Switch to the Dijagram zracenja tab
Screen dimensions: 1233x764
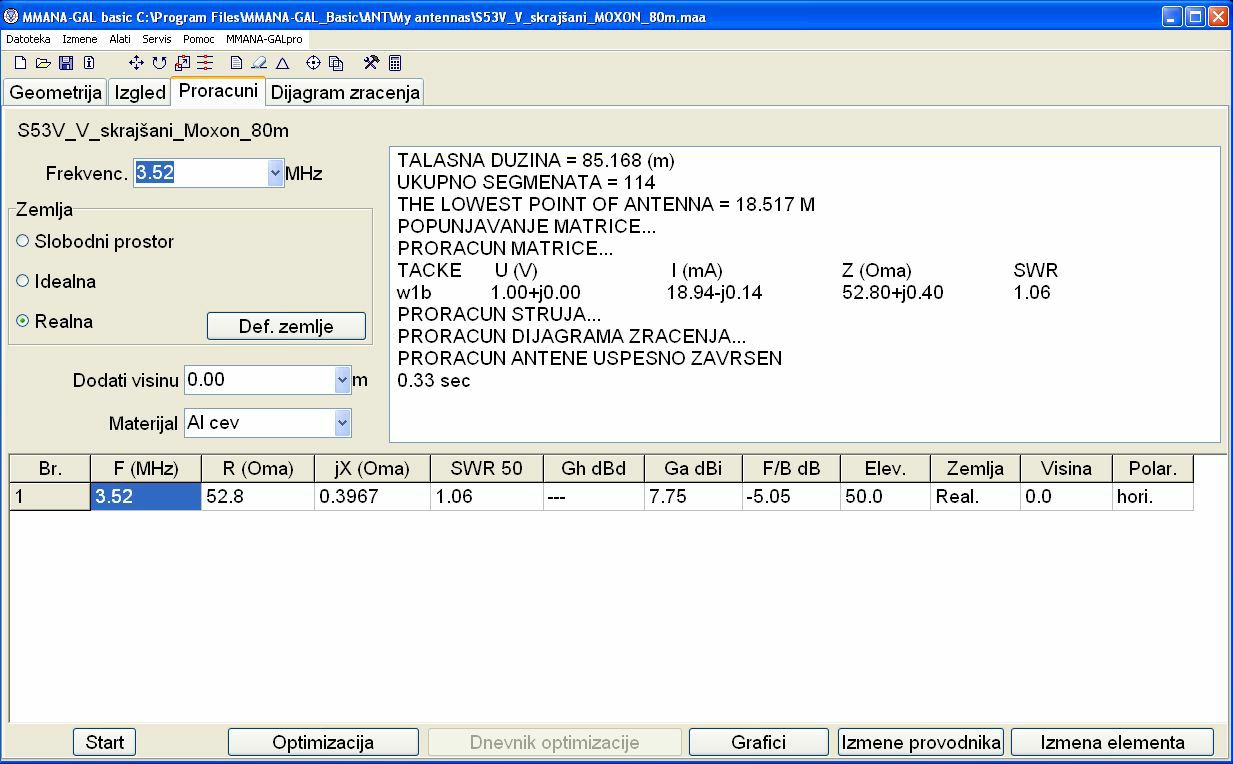[x=345, y=93]
